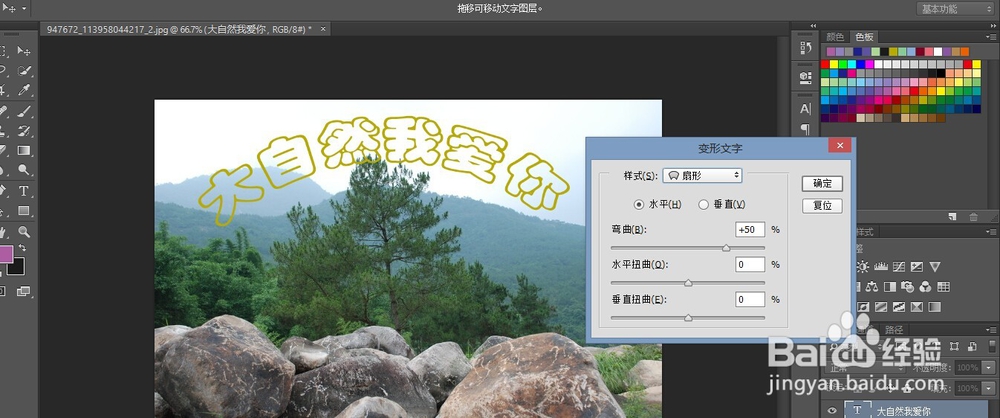Click the 水平扭曲 slider track
1000x418 pixels.
point(688,282)
